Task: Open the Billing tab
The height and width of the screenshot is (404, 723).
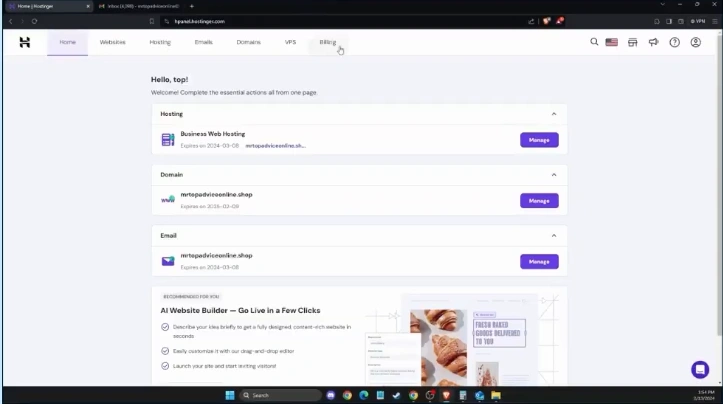Action: point(327,42)
